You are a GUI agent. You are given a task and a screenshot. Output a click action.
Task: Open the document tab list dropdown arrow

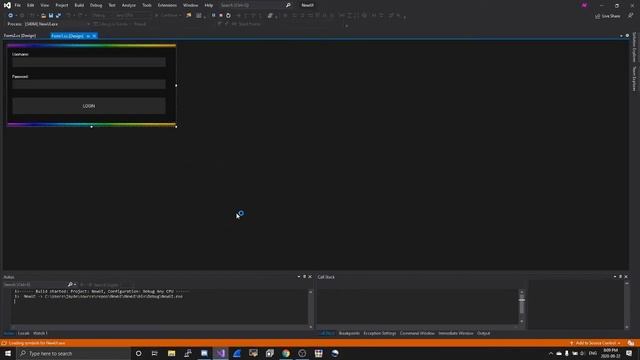[x=621, y=36]
